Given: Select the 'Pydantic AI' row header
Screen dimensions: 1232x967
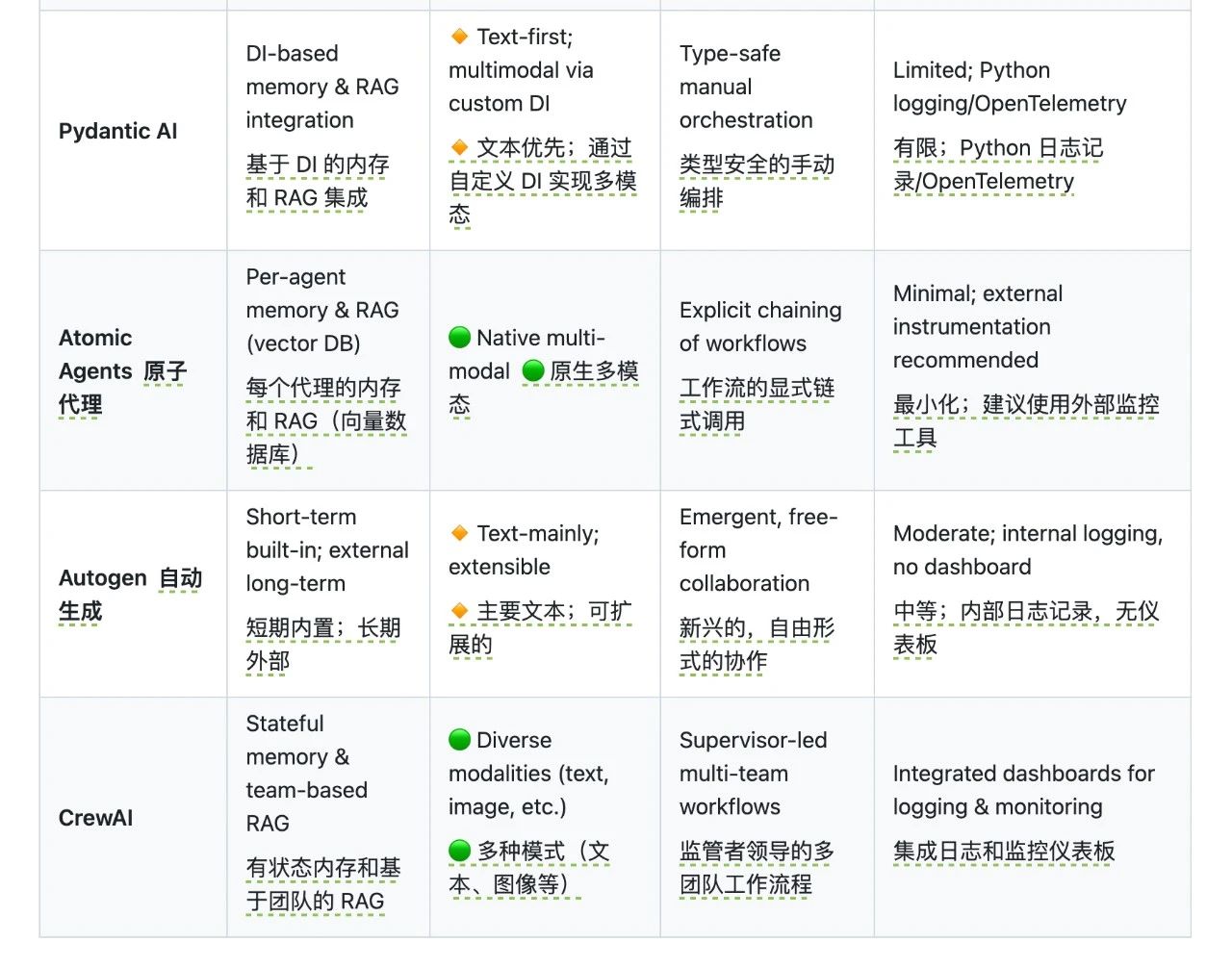Looking at the screenshot, I should click(x=118, y=131).
